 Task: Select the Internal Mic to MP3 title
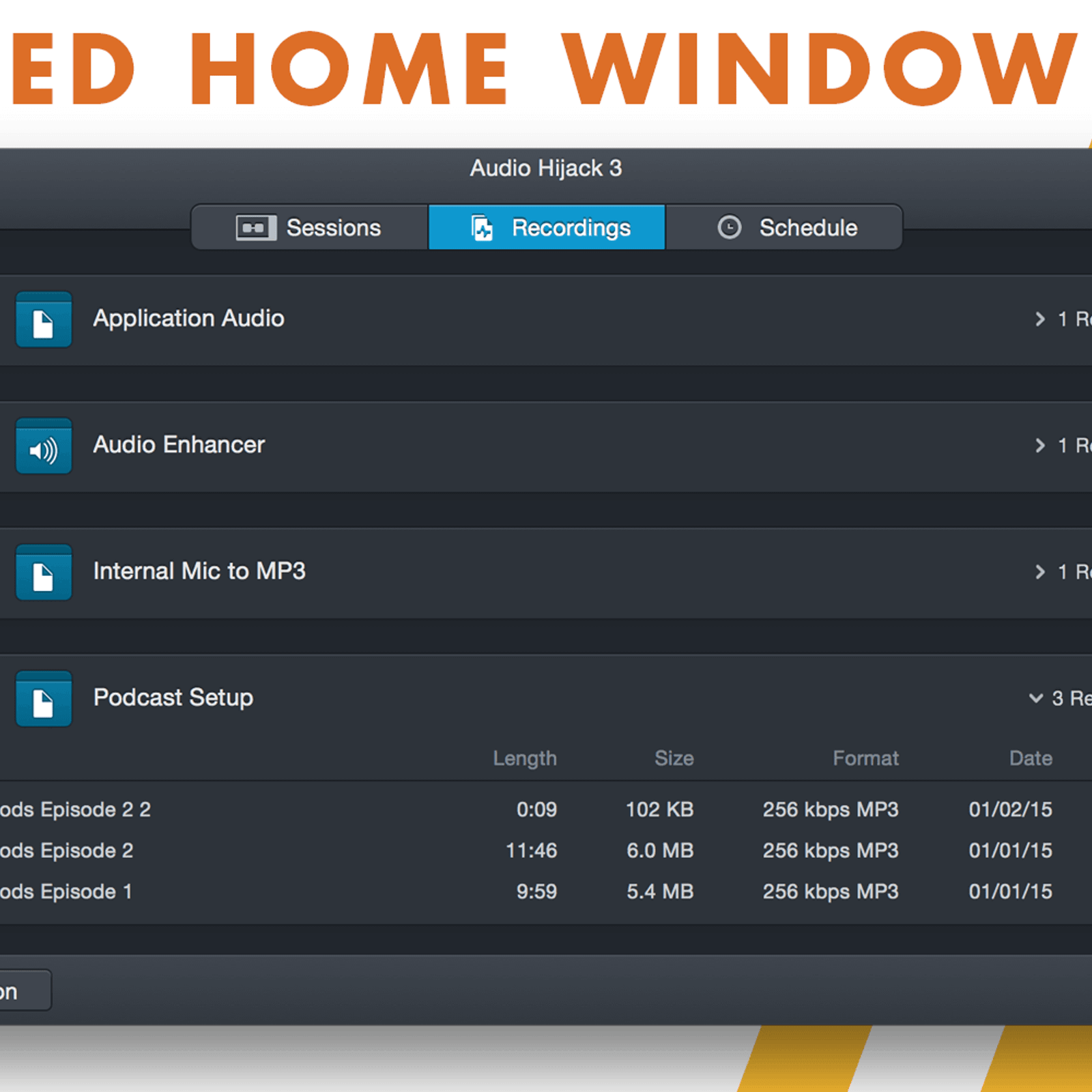tap(199, 571)
